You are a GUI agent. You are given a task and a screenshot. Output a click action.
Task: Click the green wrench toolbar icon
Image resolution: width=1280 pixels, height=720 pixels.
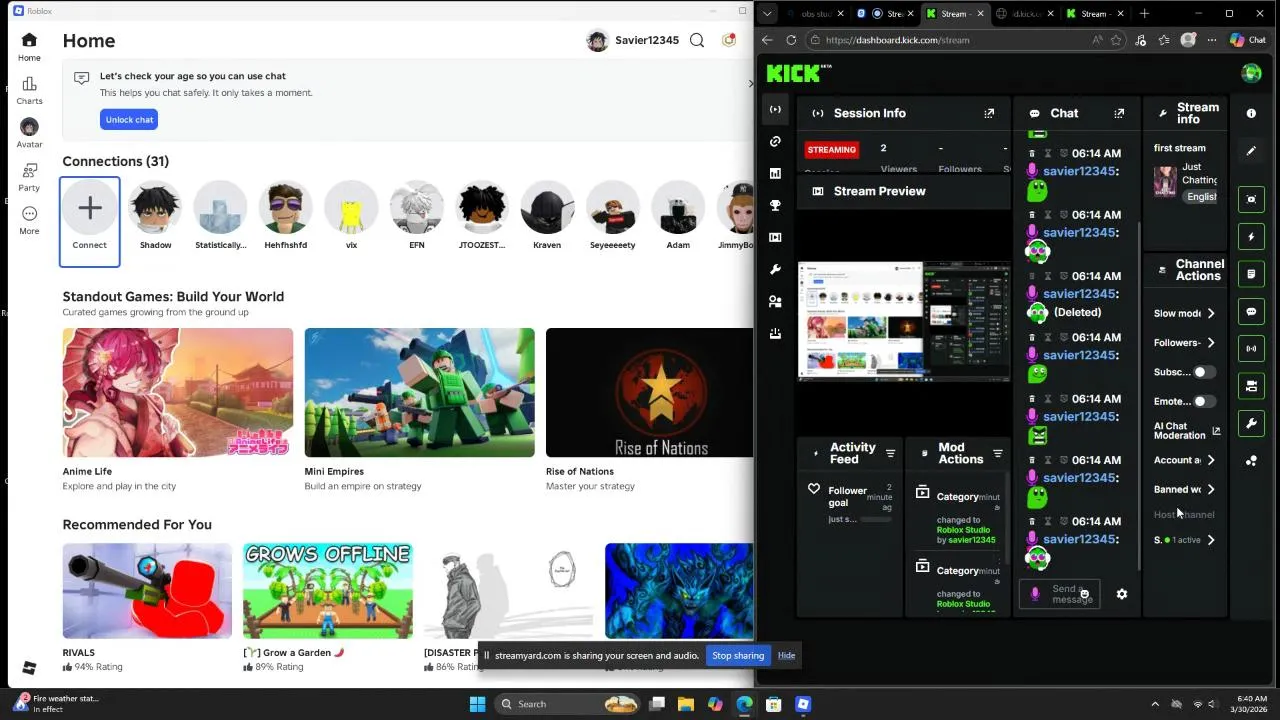1251,424
